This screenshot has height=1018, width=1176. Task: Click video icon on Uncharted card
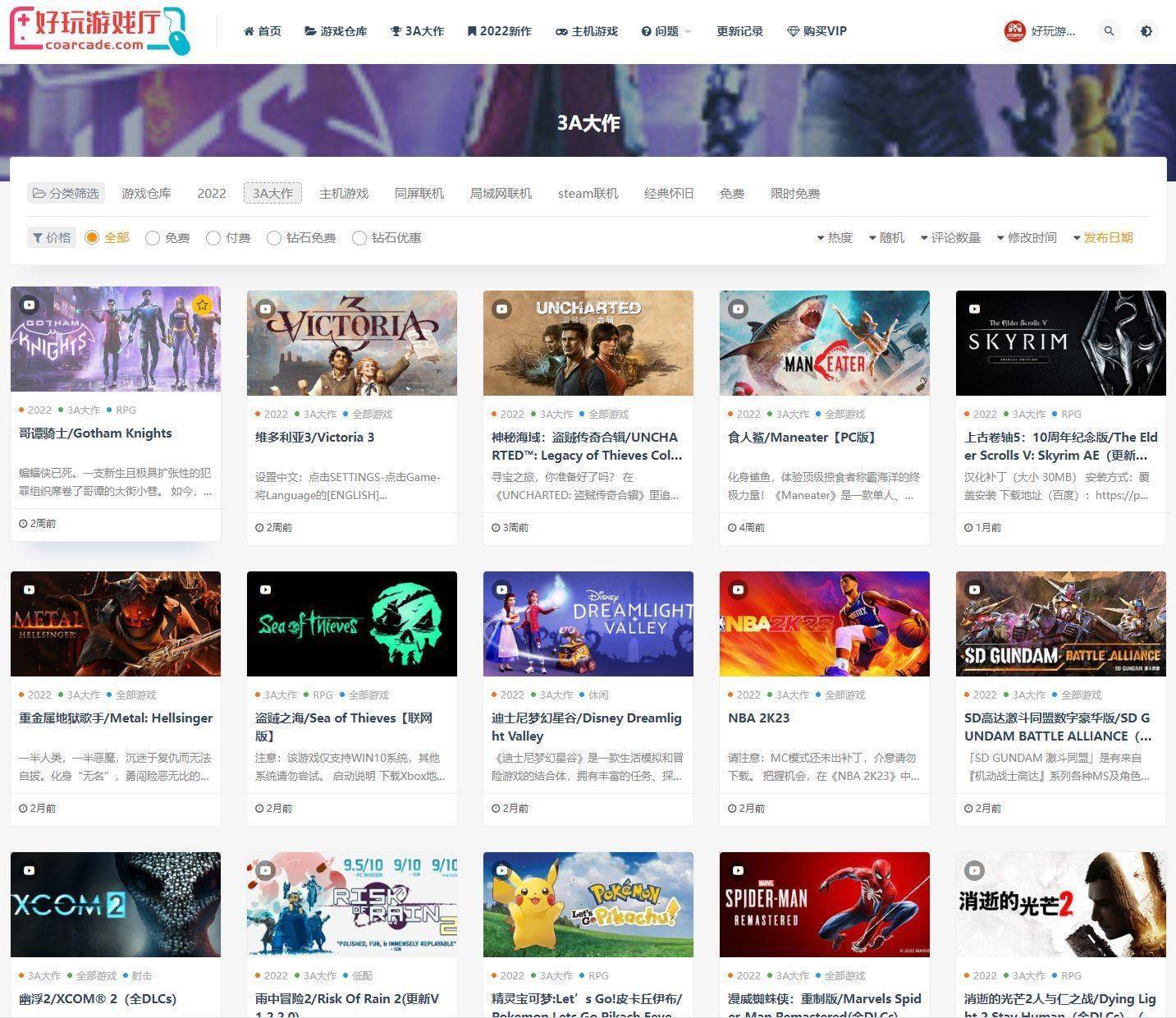coord(501,309)
